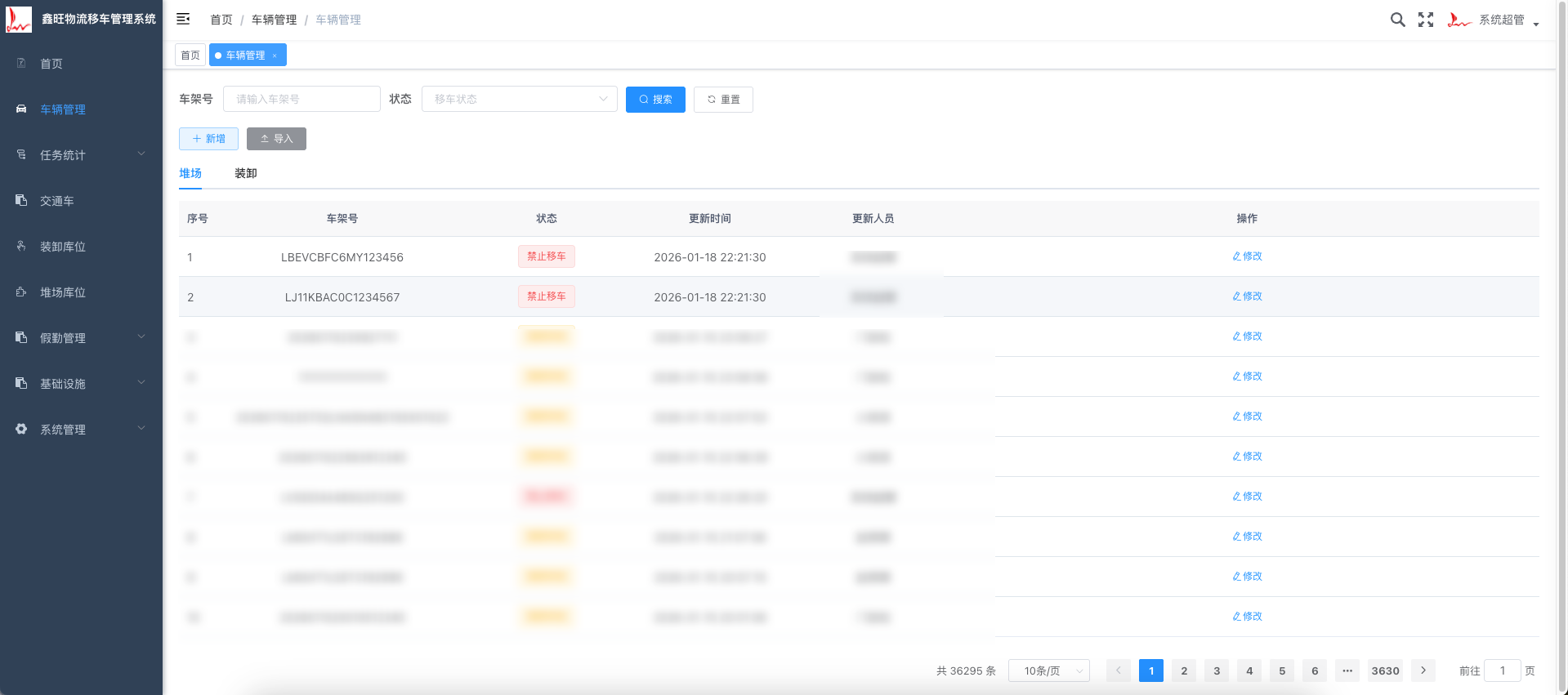Click the 更新人员 column header
The image size is (1568, 695).
coord(873,219)
